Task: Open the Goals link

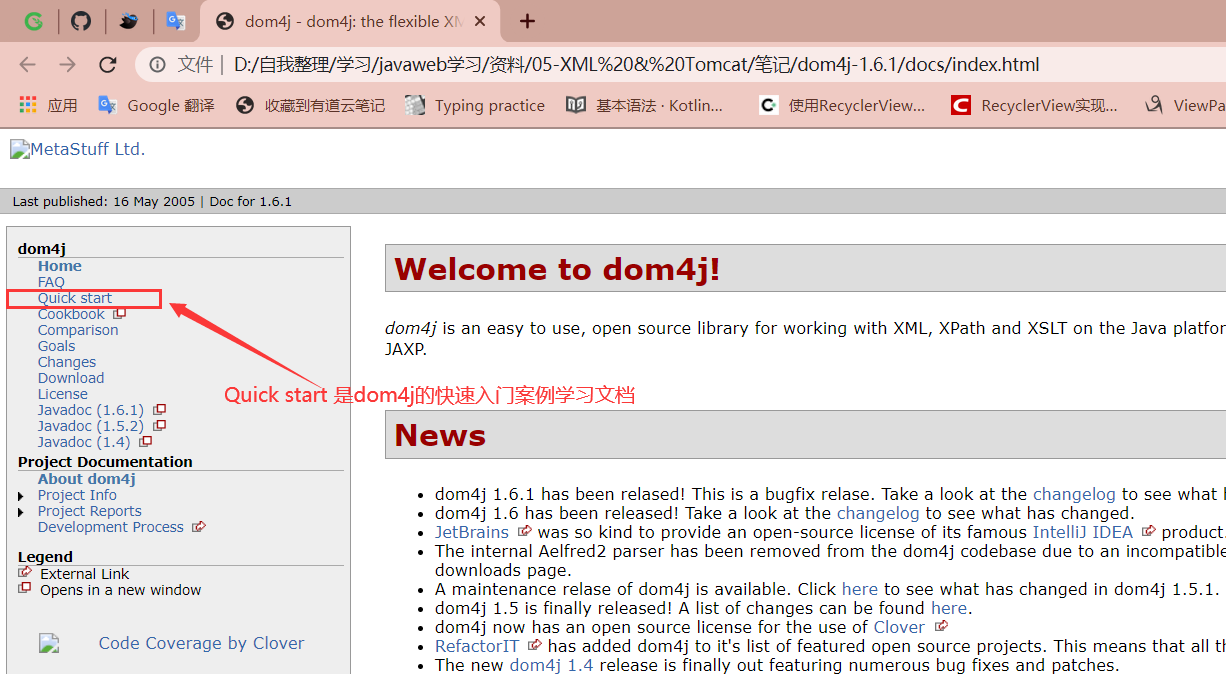Action: (x=57, y=346)
